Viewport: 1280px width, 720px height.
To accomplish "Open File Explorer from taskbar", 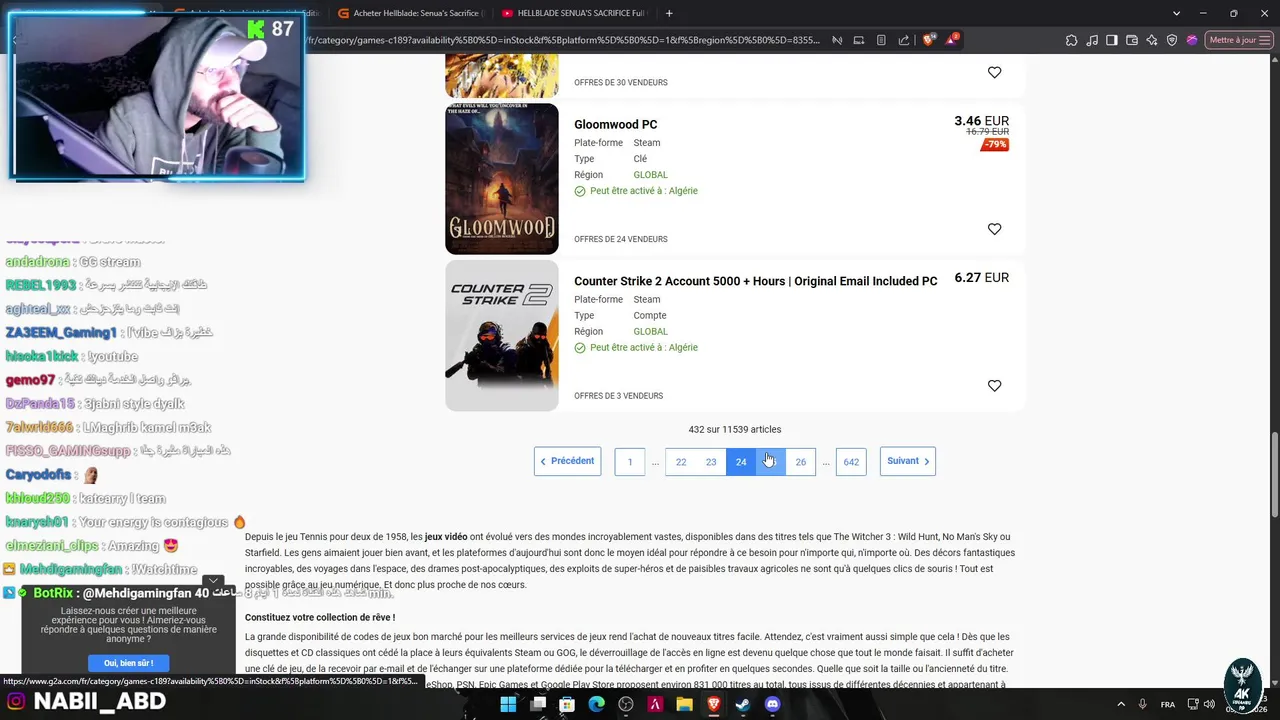I will pos(684,704).
